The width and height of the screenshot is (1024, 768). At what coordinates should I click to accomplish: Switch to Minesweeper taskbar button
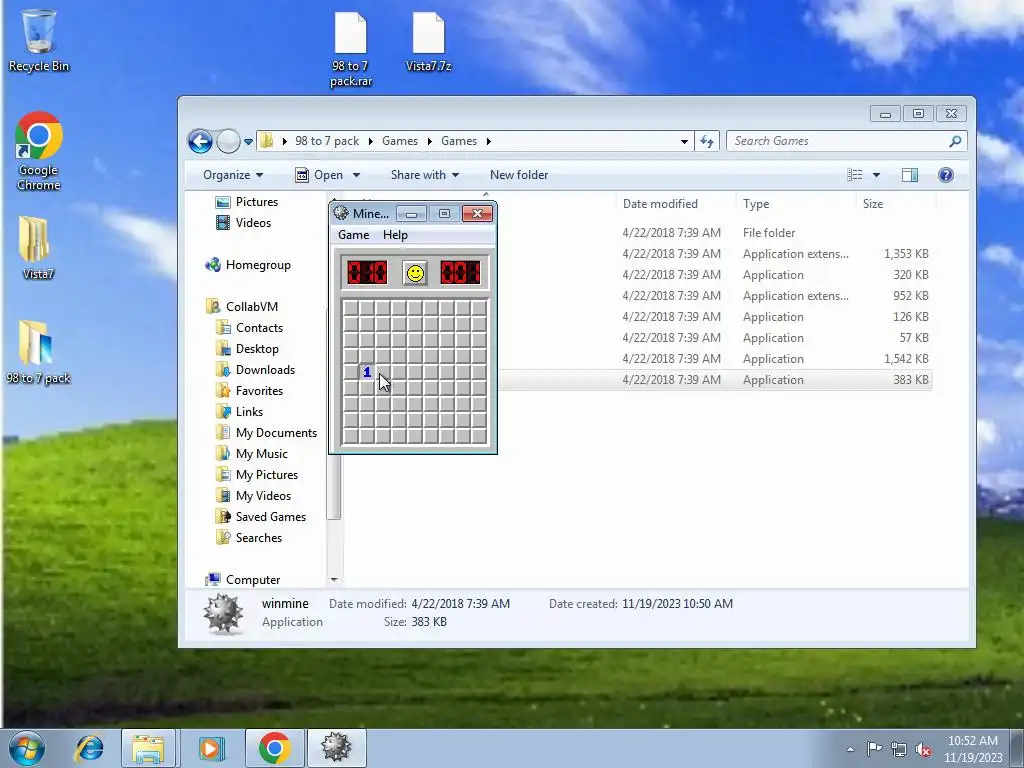click(336, 748)
